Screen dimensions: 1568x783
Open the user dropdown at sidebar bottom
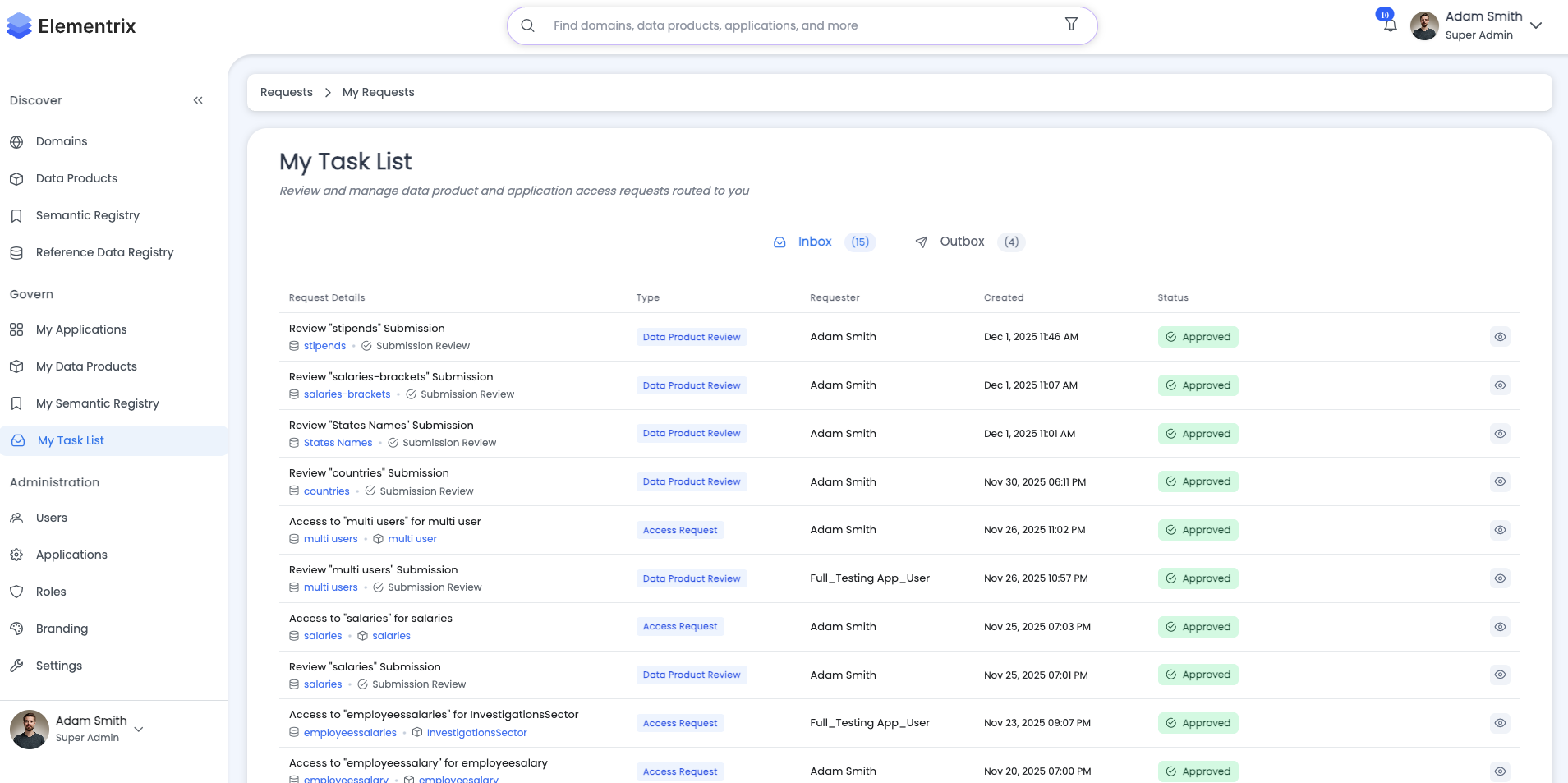point(139,729)
